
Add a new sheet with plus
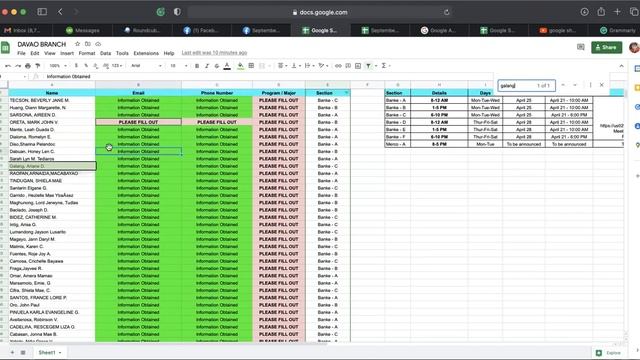click(12, 352)
